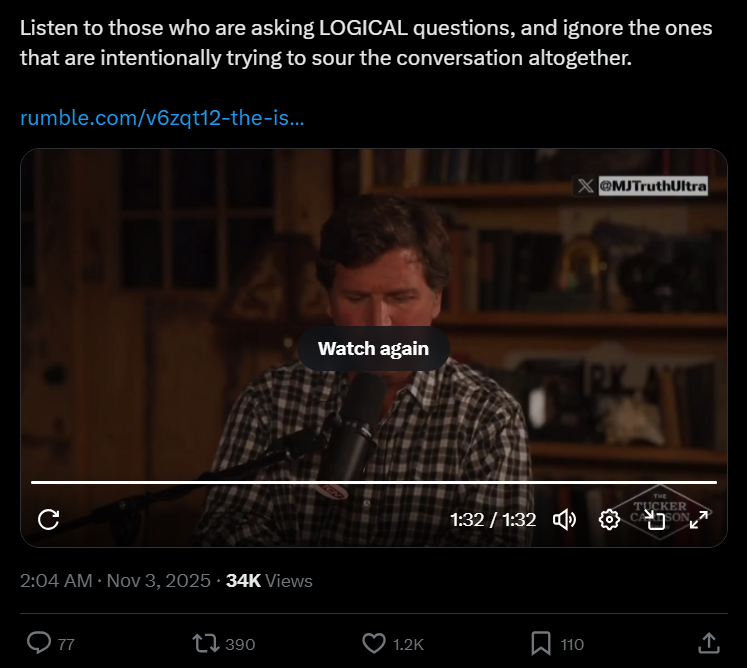Click the 34K Views count

pyautogui.click(x=269, y=580)
